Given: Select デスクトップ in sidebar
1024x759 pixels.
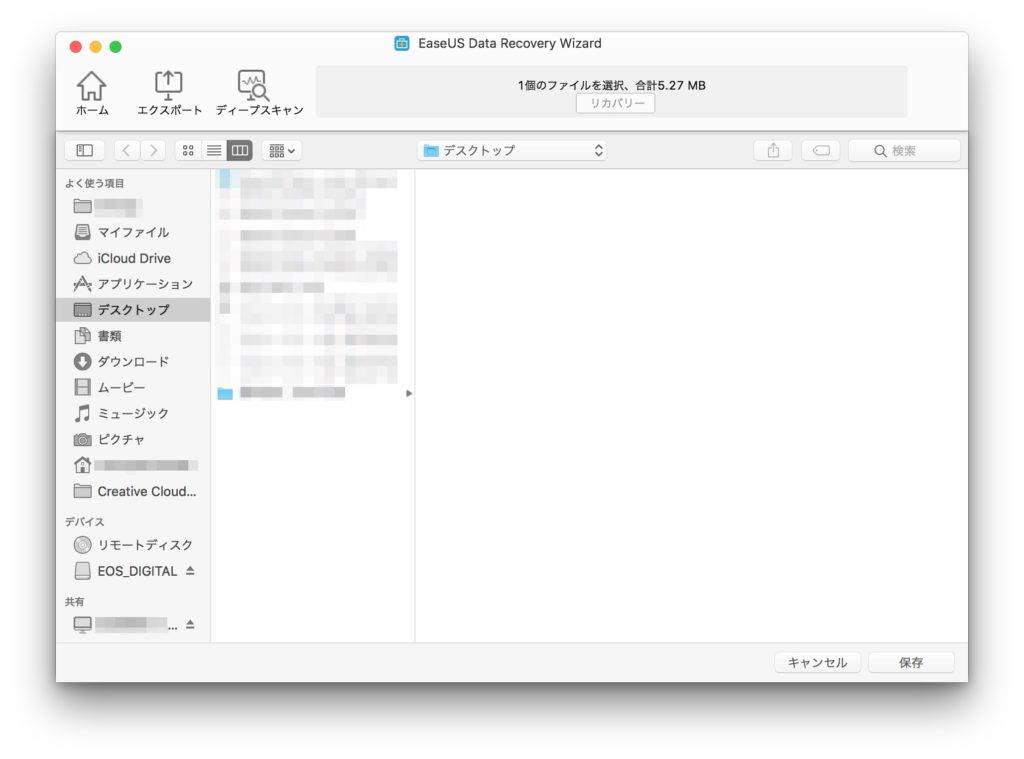Looking at the screenshot, I should (133, 310).
